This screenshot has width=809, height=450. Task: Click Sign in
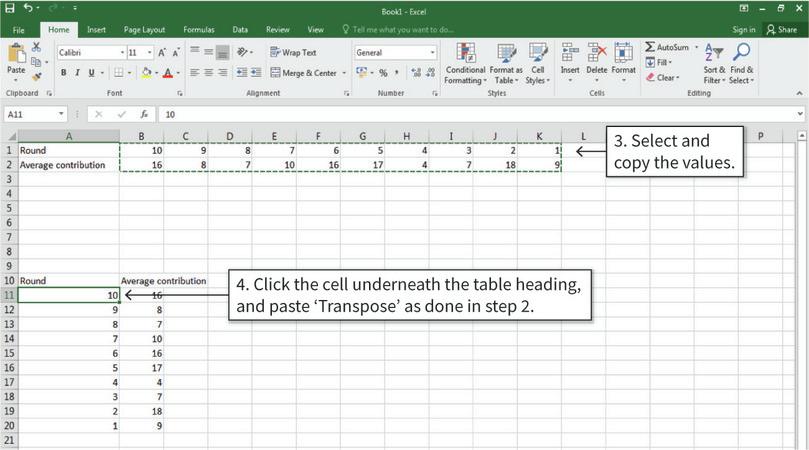tap(743, 30)
